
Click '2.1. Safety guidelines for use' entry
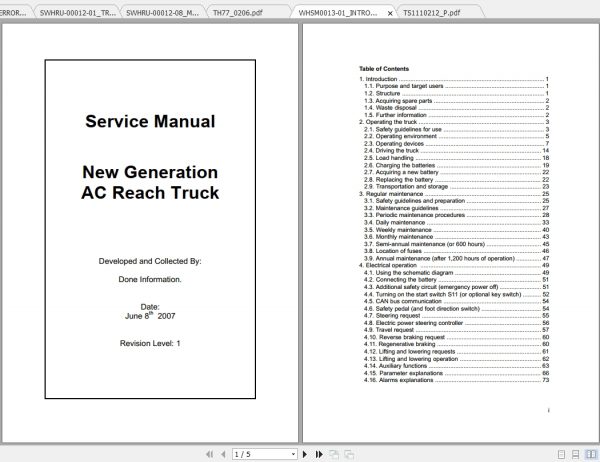coord(457,129)
